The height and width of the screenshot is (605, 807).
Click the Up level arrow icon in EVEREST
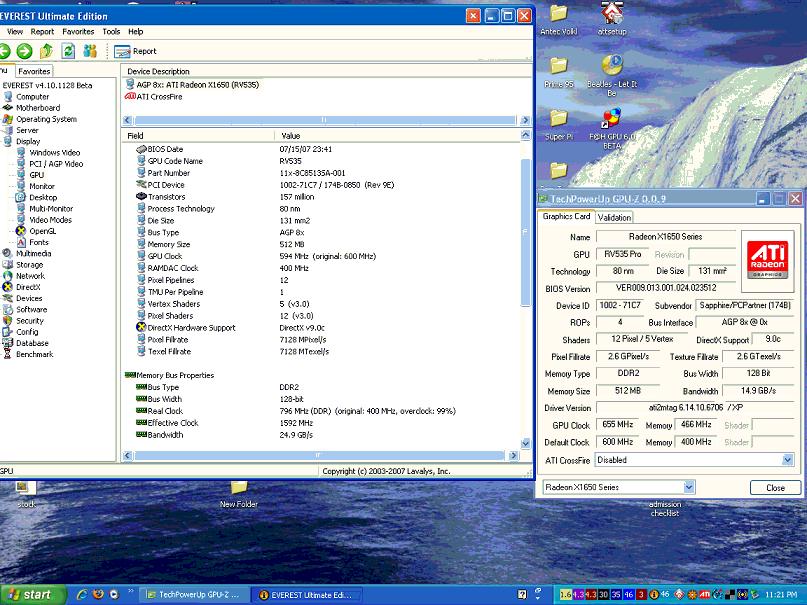click(x=46, y=51)
